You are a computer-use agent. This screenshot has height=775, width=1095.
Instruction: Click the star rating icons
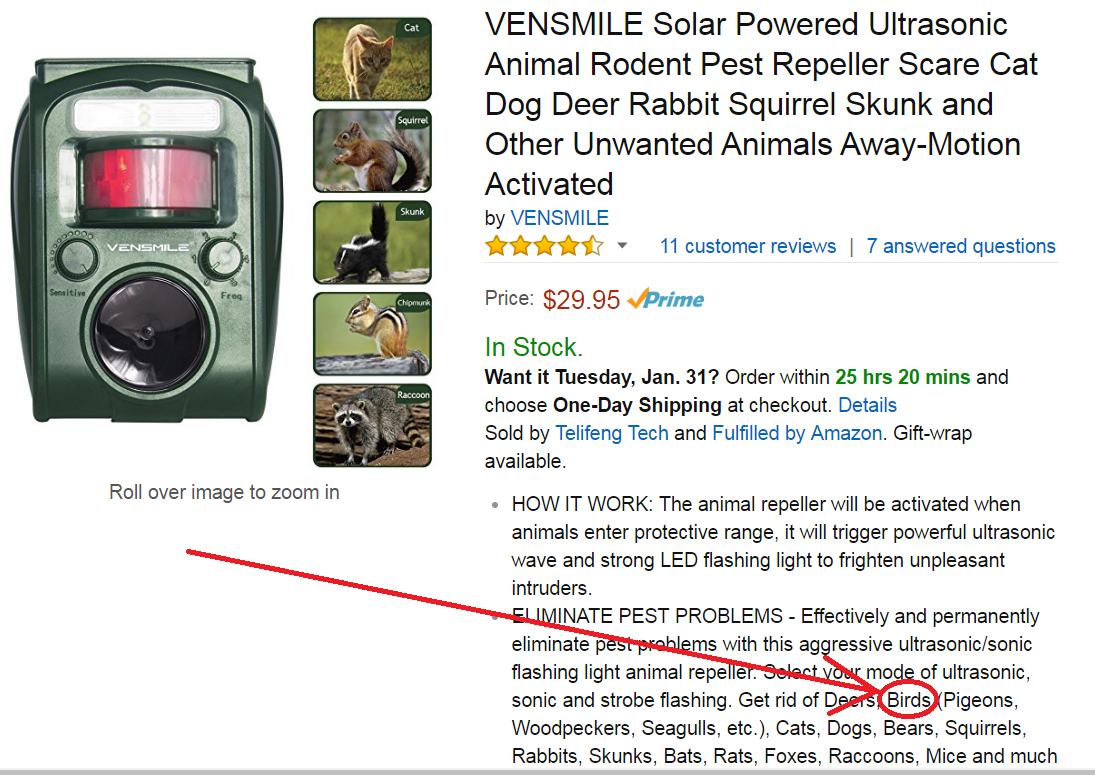click(545, 246)
